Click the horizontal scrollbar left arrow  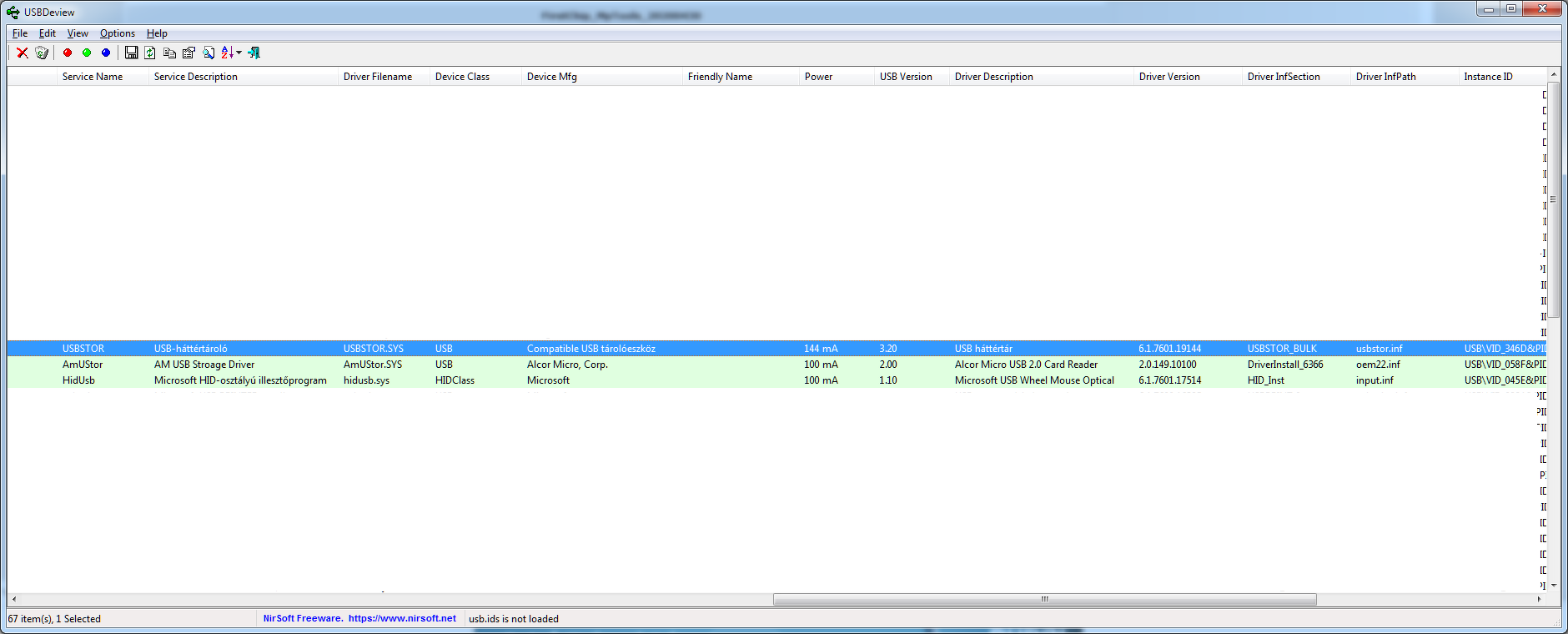[x=14, y=599]
